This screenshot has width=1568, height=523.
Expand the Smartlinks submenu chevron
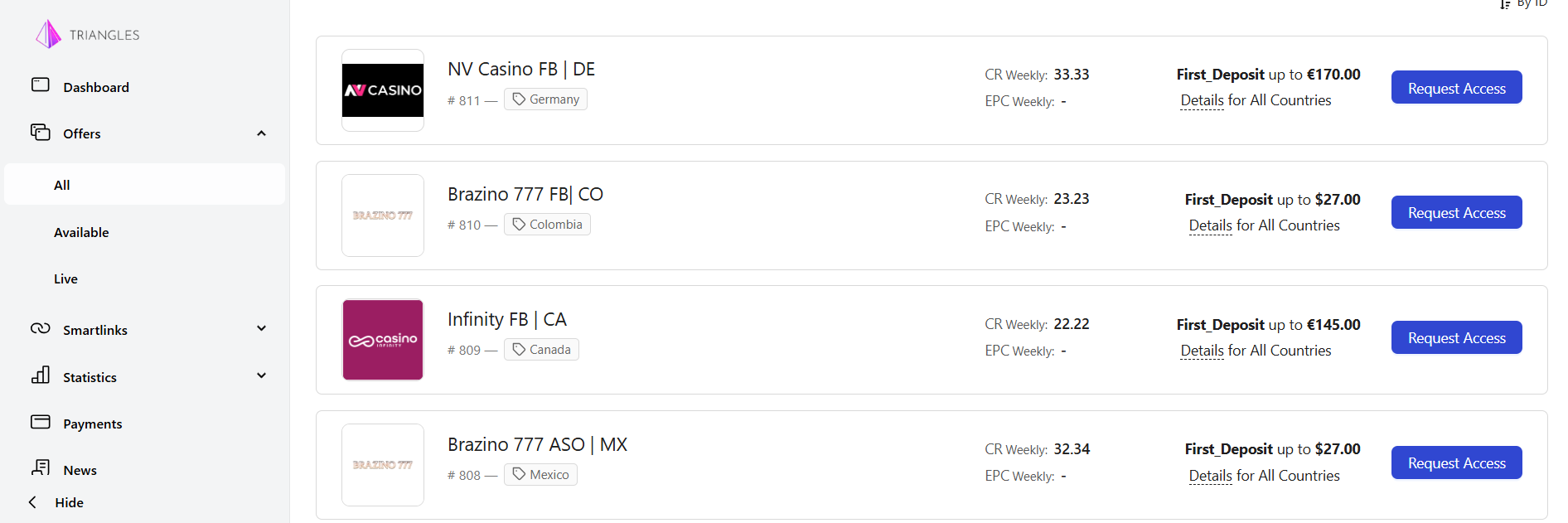[x=261, y=329]
